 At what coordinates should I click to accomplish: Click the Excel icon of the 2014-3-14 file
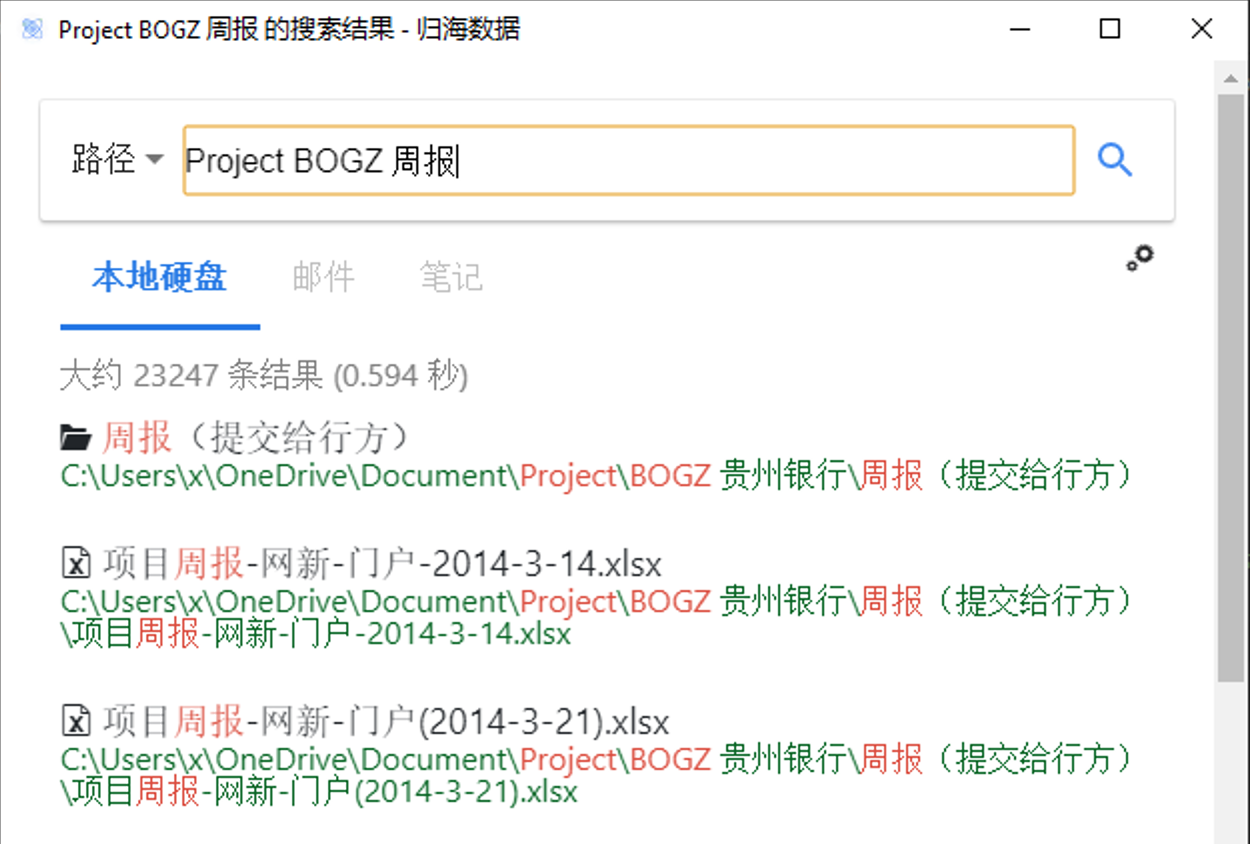pos(76,565)
